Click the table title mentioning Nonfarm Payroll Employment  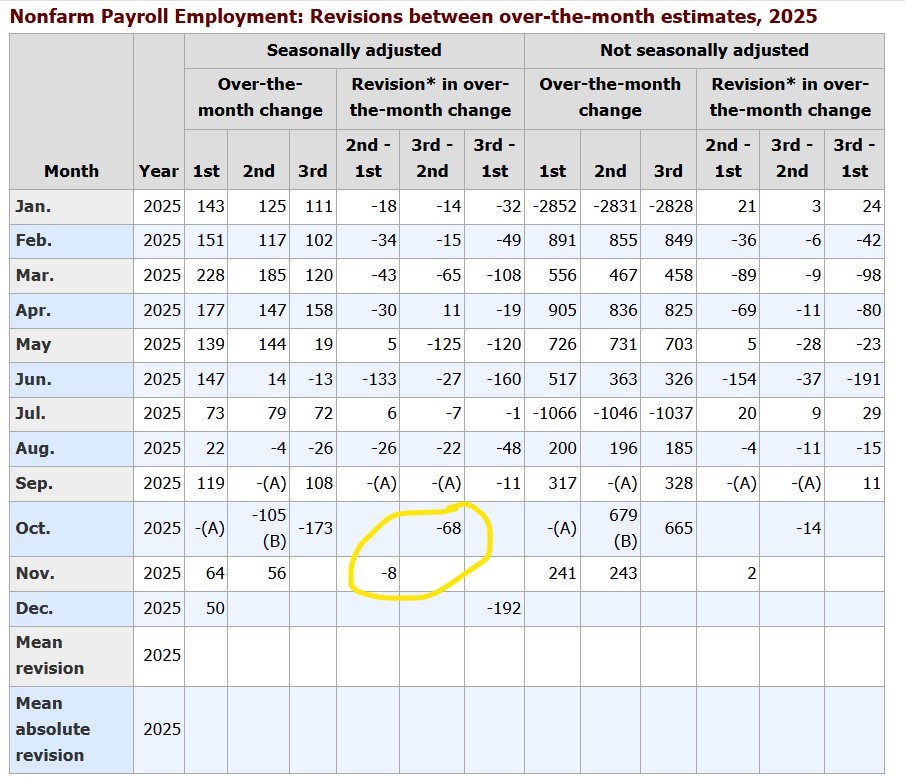[x=413, y=16]
